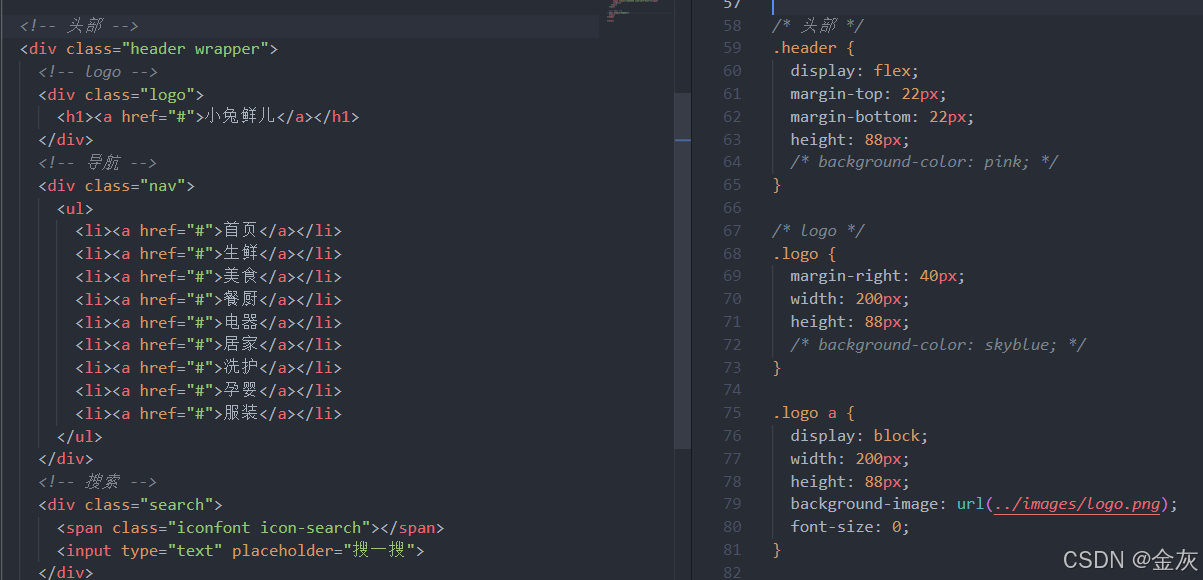This screenshot has height=580, width=1203.
Task: Click the '<!-- 头部 -->' HTML comment line
Action: point(79,26)
